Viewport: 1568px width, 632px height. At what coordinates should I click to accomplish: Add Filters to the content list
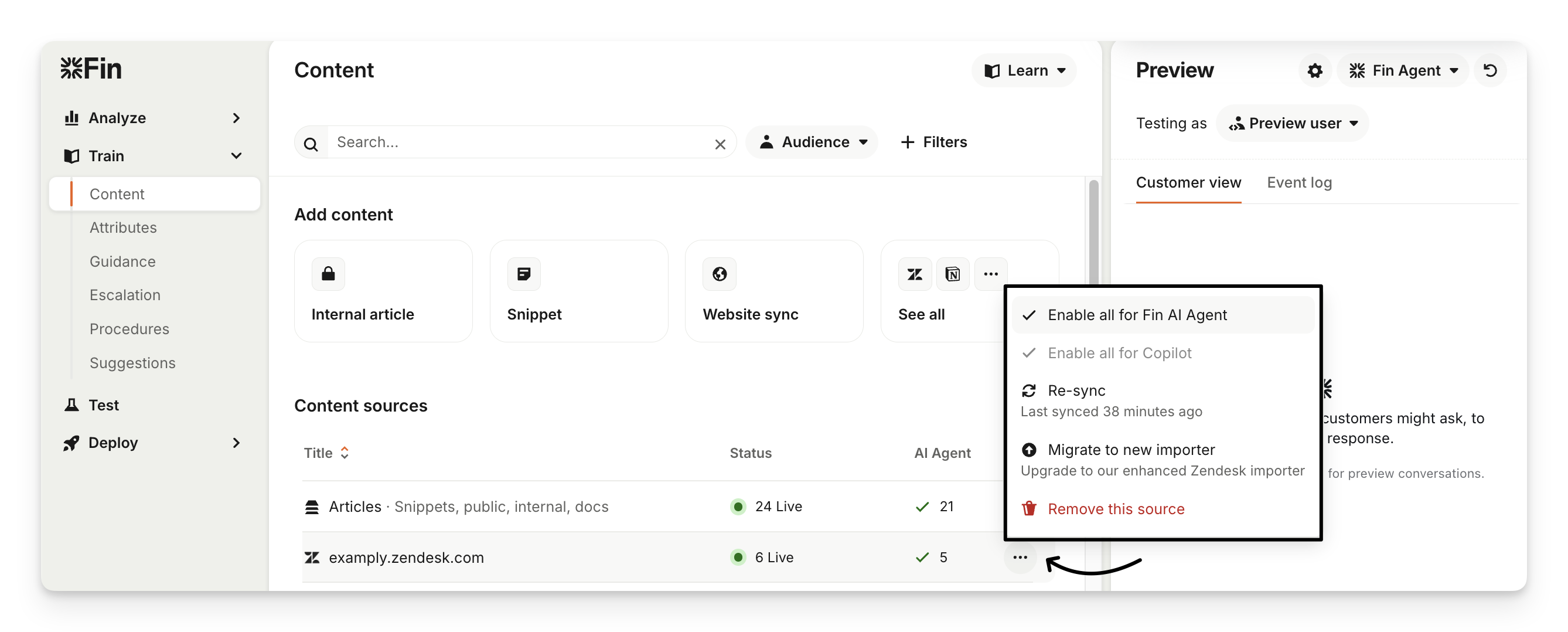click(934, 142)
